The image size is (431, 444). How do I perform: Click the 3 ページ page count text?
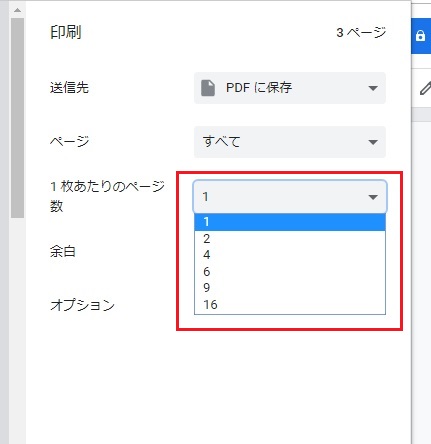pos(361,33)
